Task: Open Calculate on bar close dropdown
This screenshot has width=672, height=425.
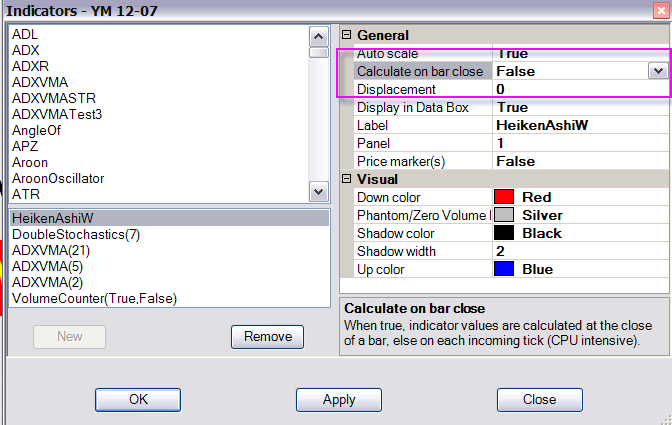Action: click(x=657, y=71)
